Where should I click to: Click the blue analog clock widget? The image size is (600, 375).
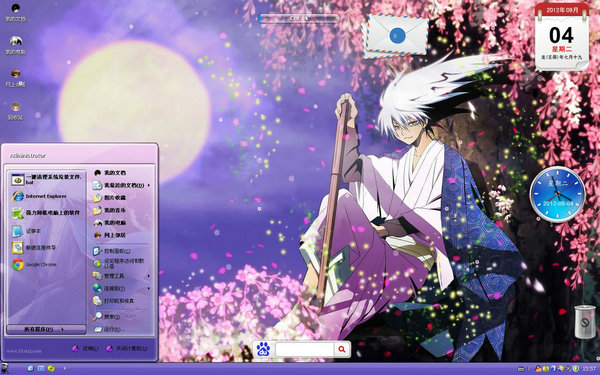click(x=557, y=194)
